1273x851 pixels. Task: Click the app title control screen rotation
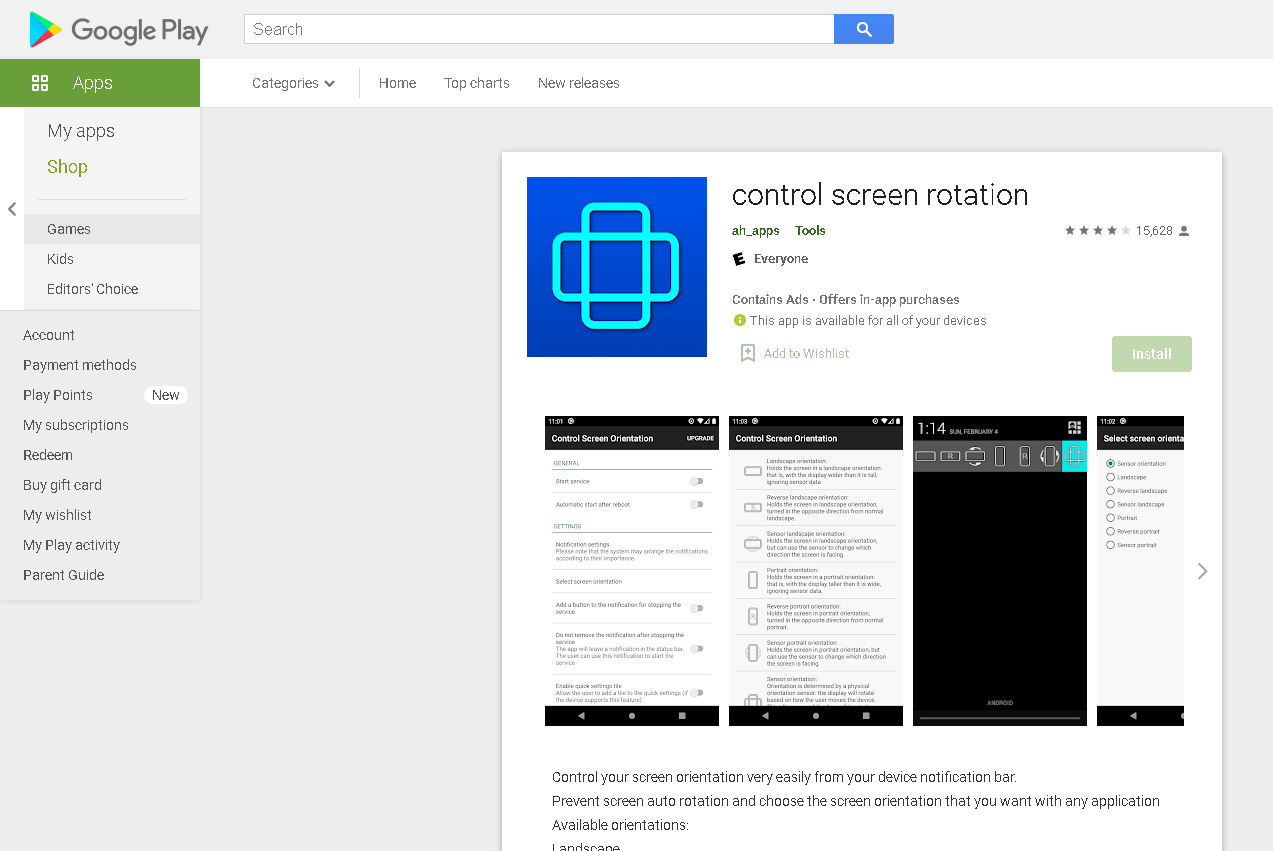(880, 194)
